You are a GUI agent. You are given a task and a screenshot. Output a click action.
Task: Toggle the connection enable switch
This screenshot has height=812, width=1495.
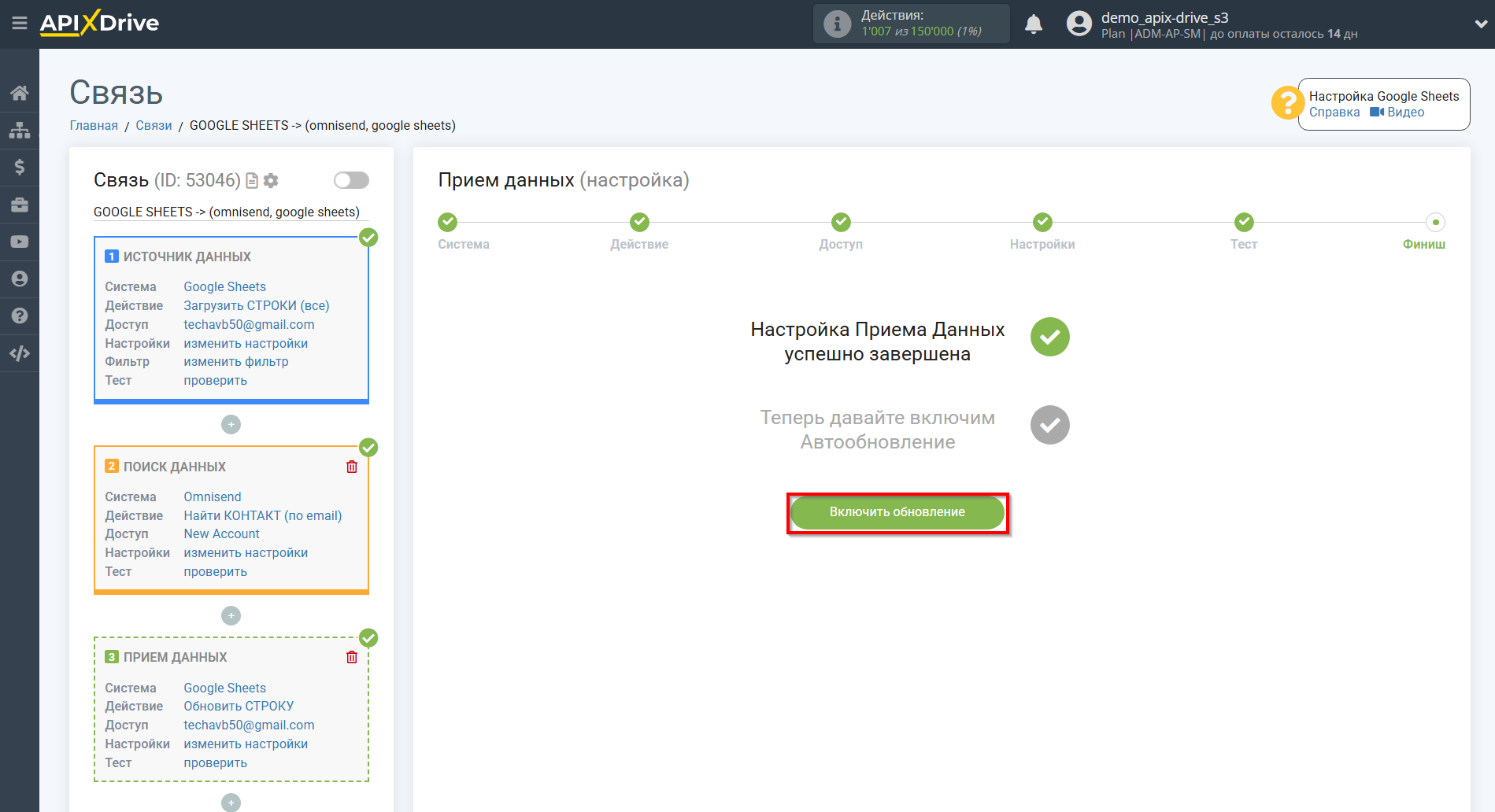point(350,180)
